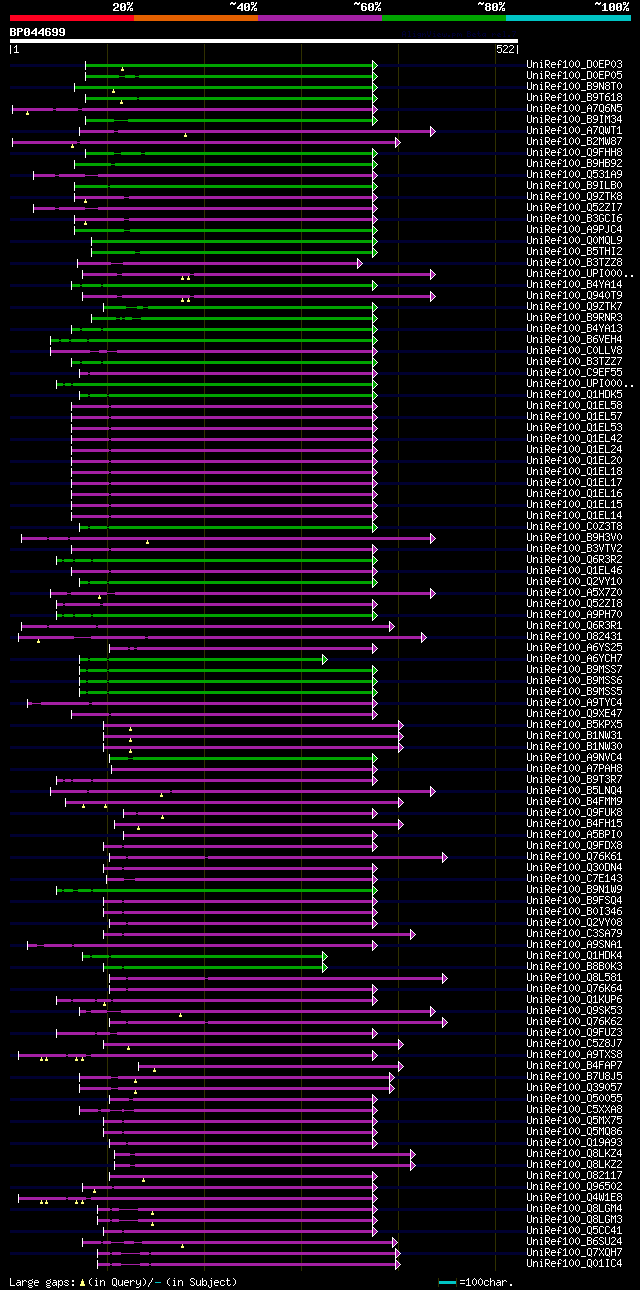Open hit UniRef100_A9NVC4
The height and width of the screenshot is (1290, 640).
[x=574, y=758]
